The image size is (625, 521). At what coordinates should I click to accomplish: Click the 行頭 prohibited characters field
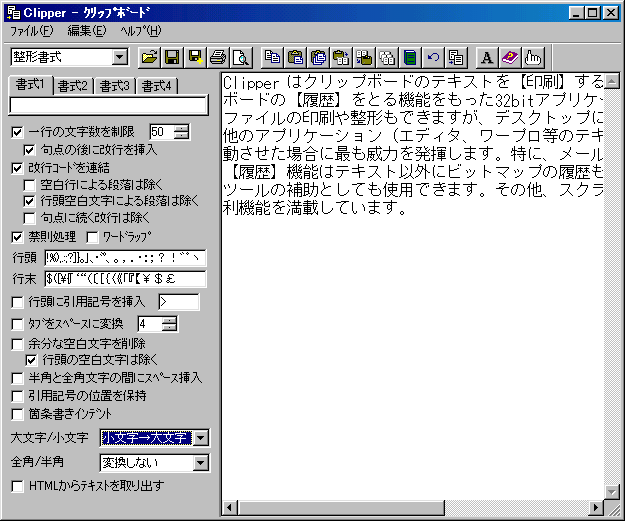pyautogui.click(x=125, y=258)
